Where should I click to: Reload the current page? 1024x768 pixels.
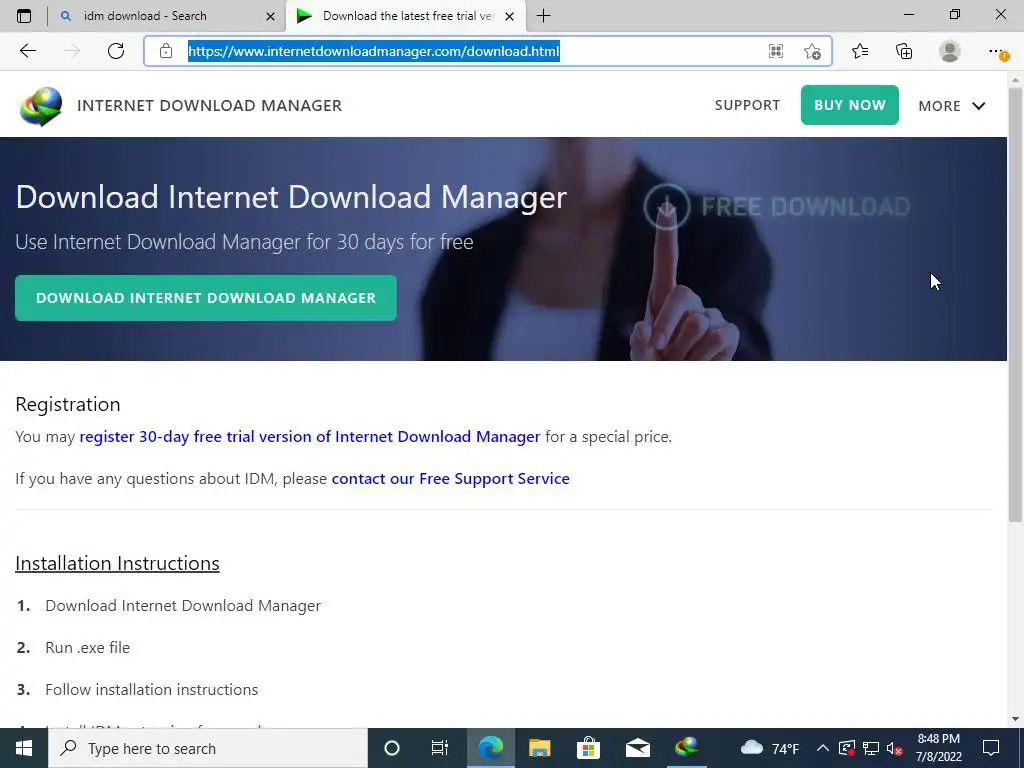(116, 51)
